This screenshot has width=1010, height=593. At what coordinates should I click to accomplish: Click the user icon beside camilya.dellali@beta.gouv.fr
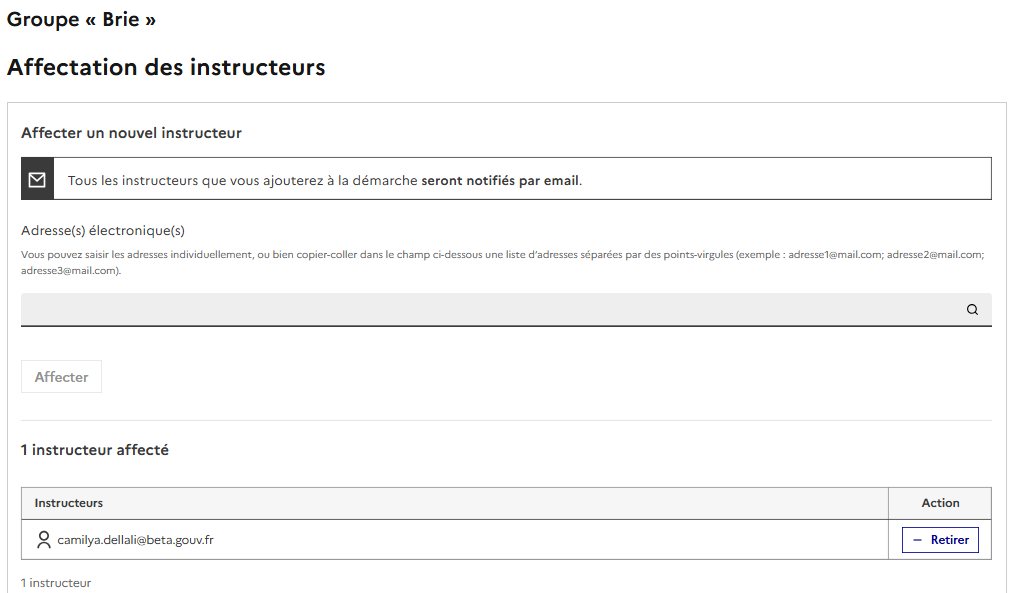pyautogui.click(x=43, y=540)
